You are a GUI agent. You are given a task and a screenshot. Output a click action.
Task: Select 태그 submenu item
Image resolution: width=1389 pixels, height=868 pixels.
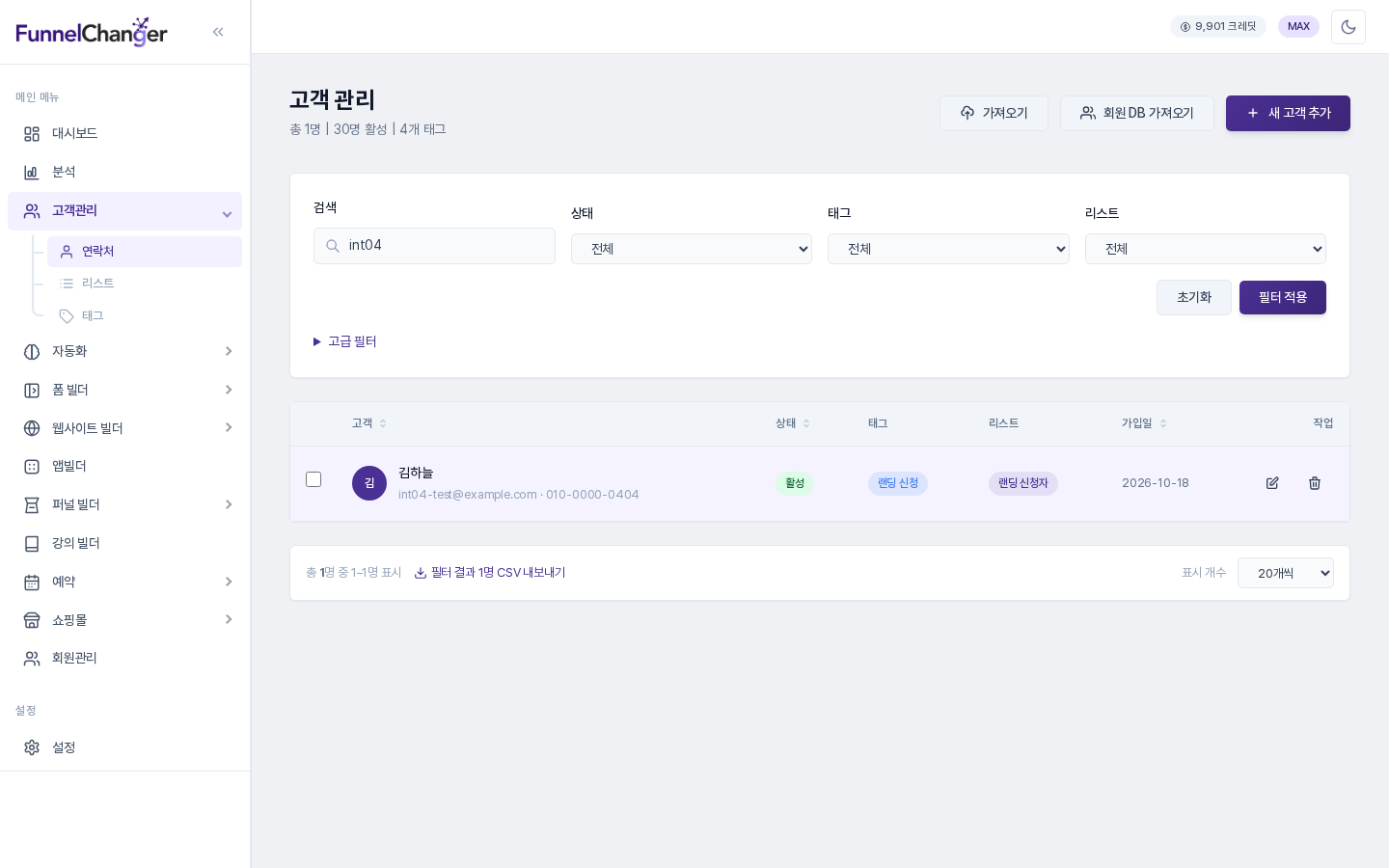(145, 316)
